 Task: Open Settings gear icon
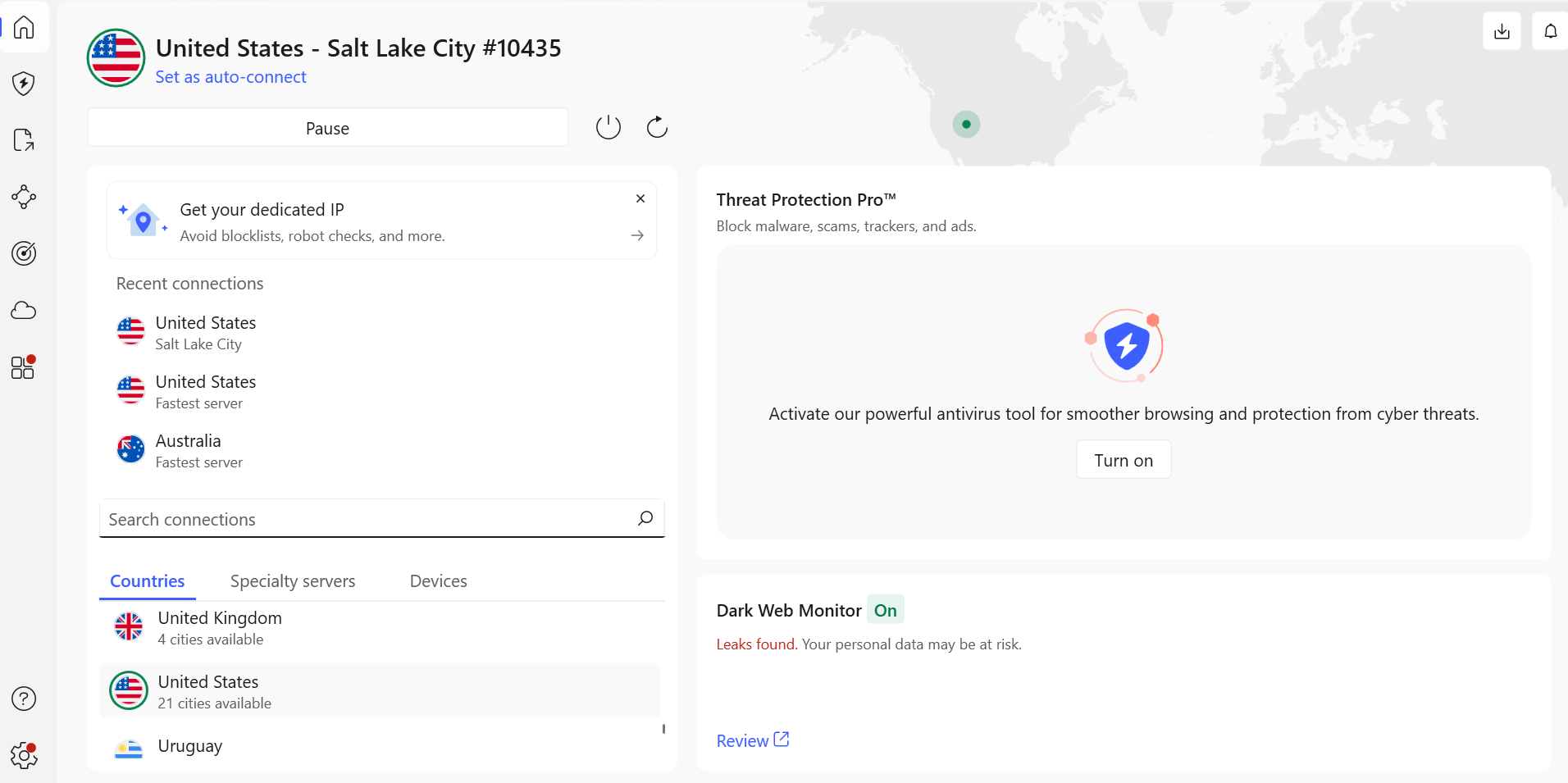click(x=24, y=755)
